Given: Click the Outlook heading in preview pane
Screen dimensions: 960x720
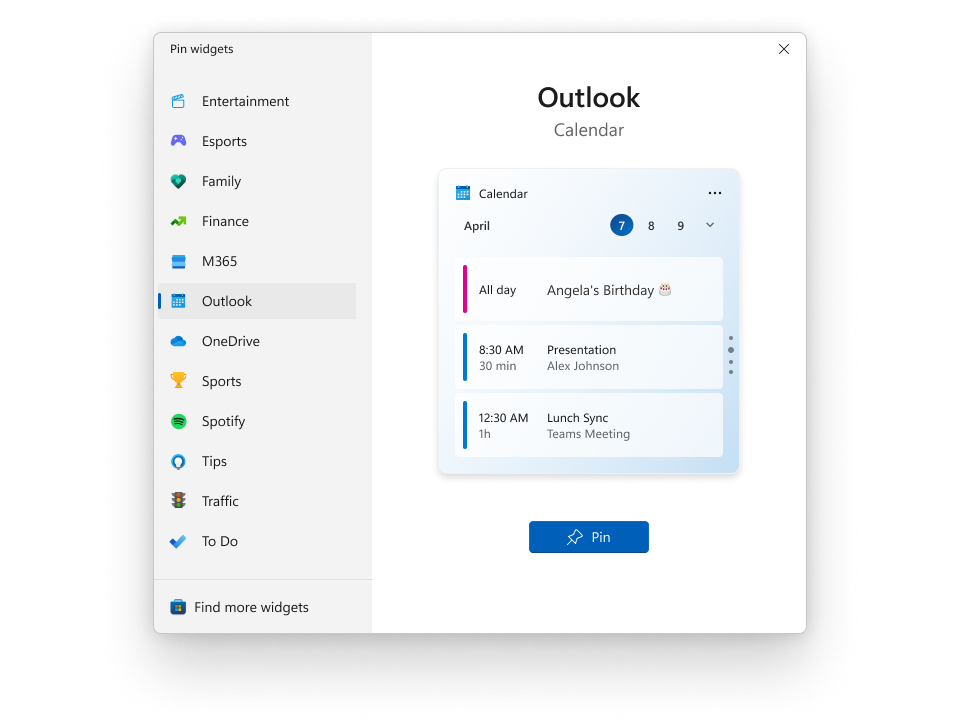Looking at the screenshot, I should click(589, 97).
